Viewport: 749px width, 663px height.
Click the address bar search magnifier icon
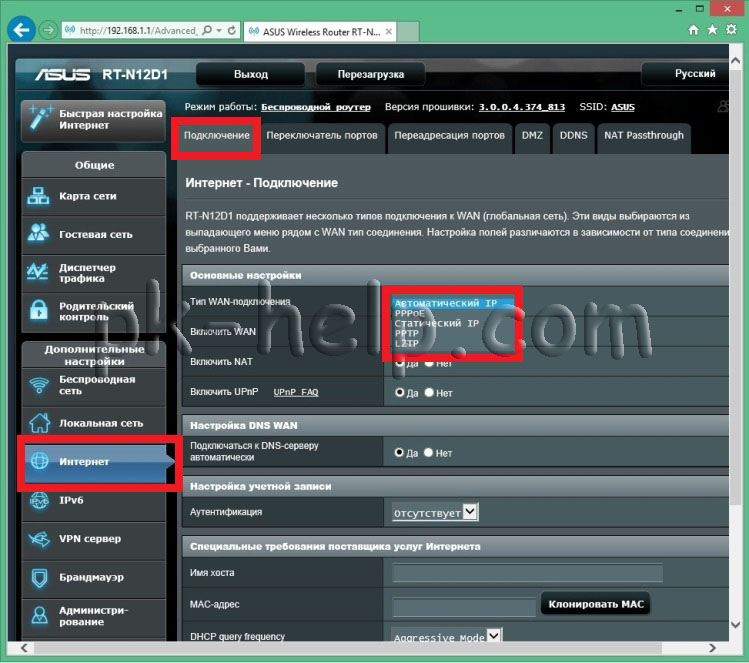pyautogui.click(x=207, y=31)
